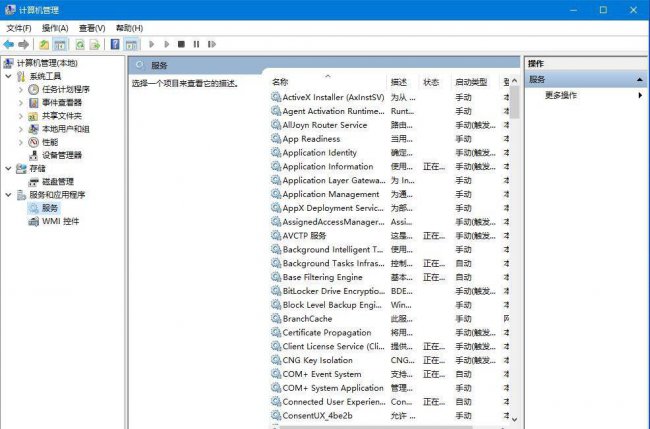
Task: Select Application Information service
Action: coord(328,166)
